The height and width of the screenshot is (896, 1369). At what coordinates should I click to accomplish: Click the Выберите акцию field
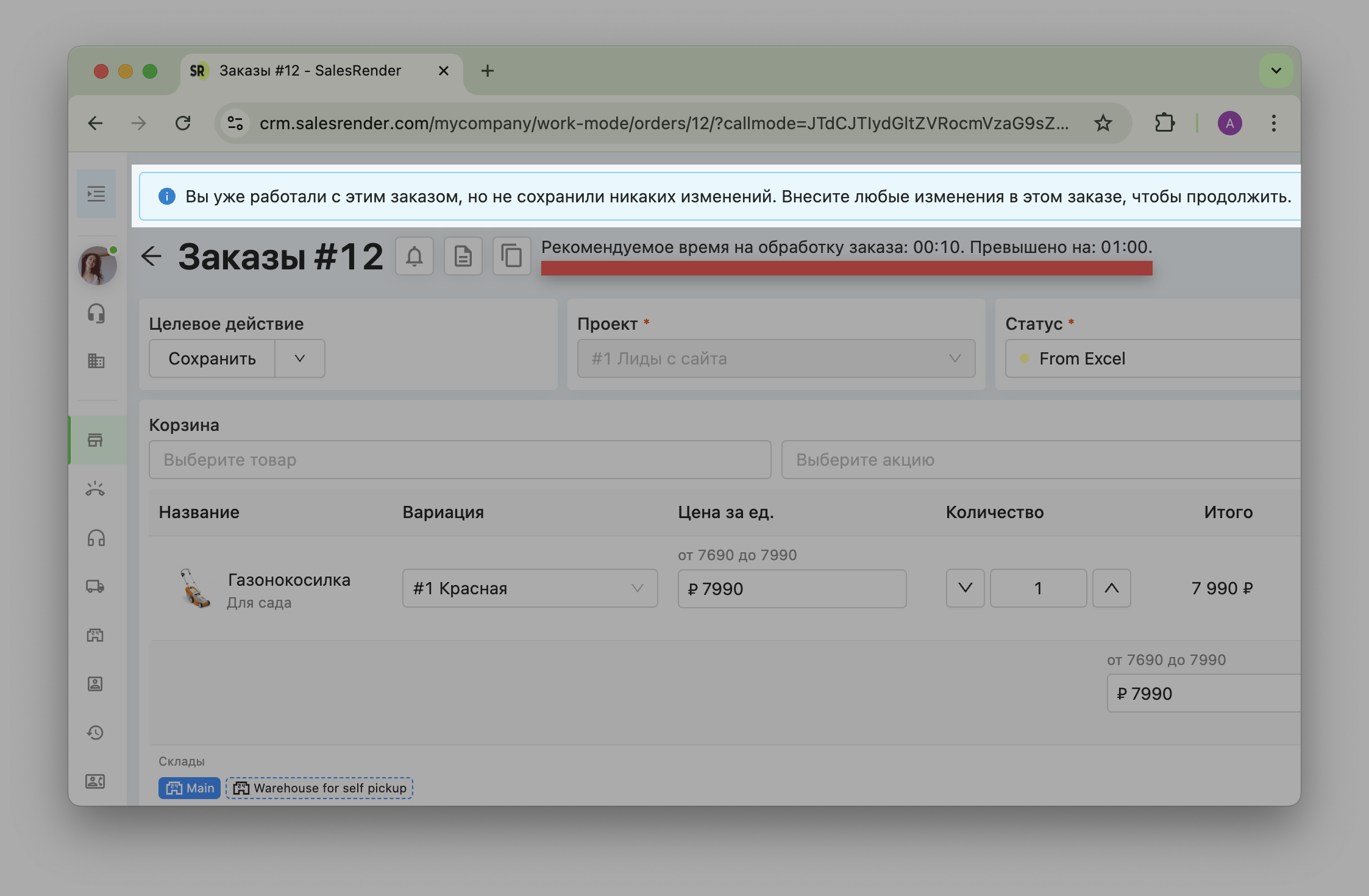pyautogui.click(x=1041, y=460)
